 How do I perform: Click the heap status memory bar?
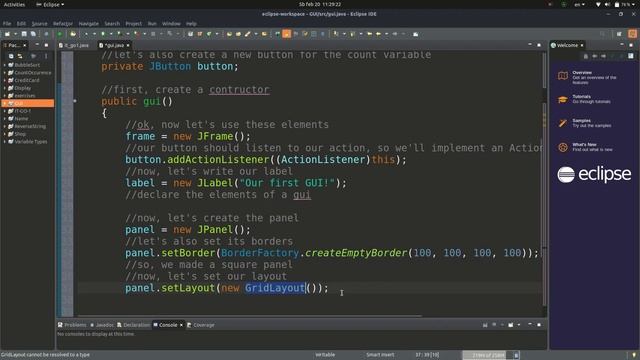coord(488,355)
